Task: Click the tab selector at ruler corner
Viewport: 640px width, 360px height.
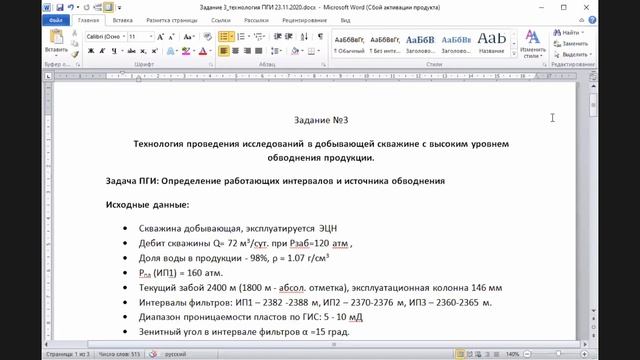Action: tap(48, 76)
